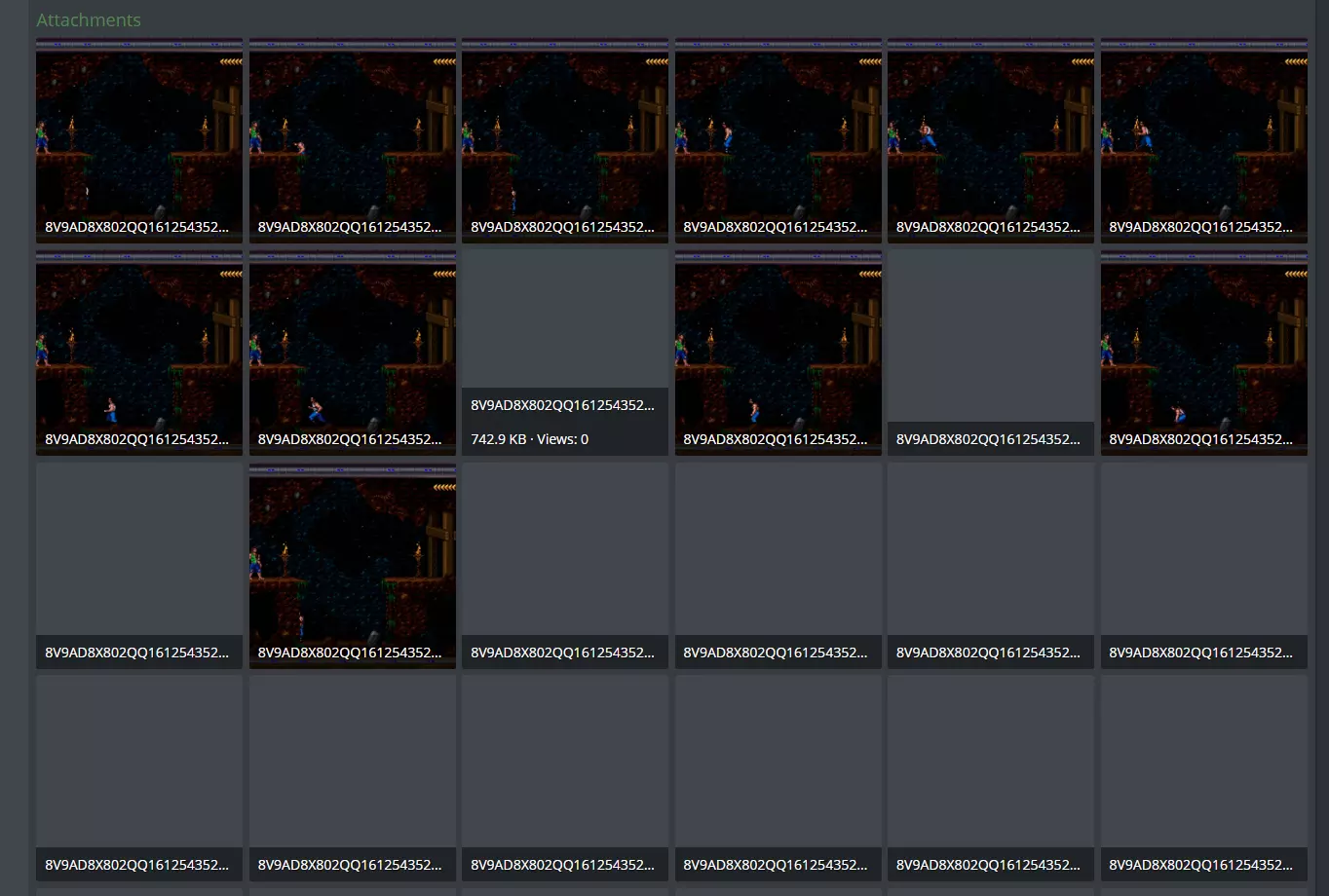Open fourth-row, fourth-column unloaded attachment

[778, 779]
